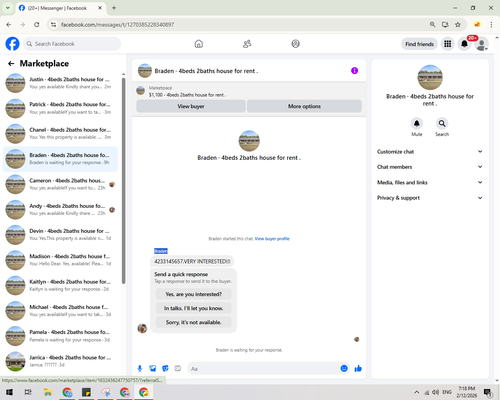The image size is (500, 400).
Task: Choose a sticker from the composer
Action: pos(165,368)
